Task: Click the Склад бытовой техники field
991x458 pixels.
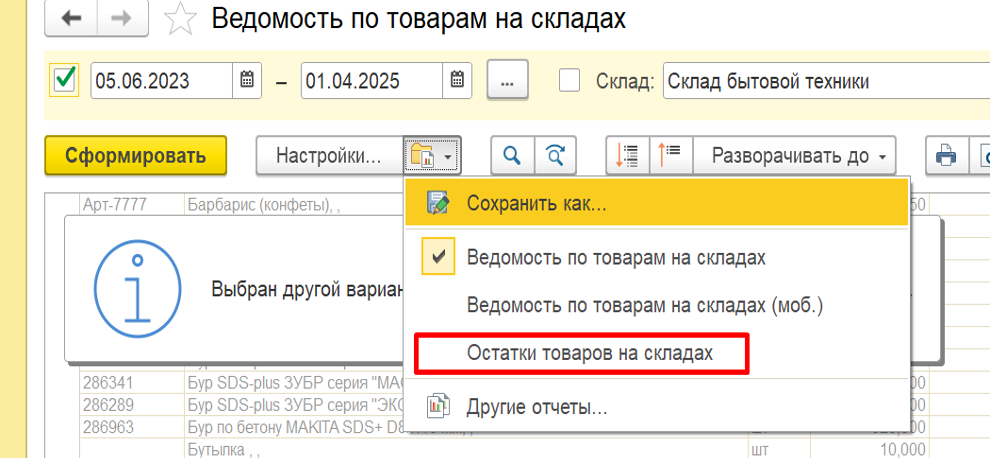Action: pyautogui.click(x=827, y=81)
